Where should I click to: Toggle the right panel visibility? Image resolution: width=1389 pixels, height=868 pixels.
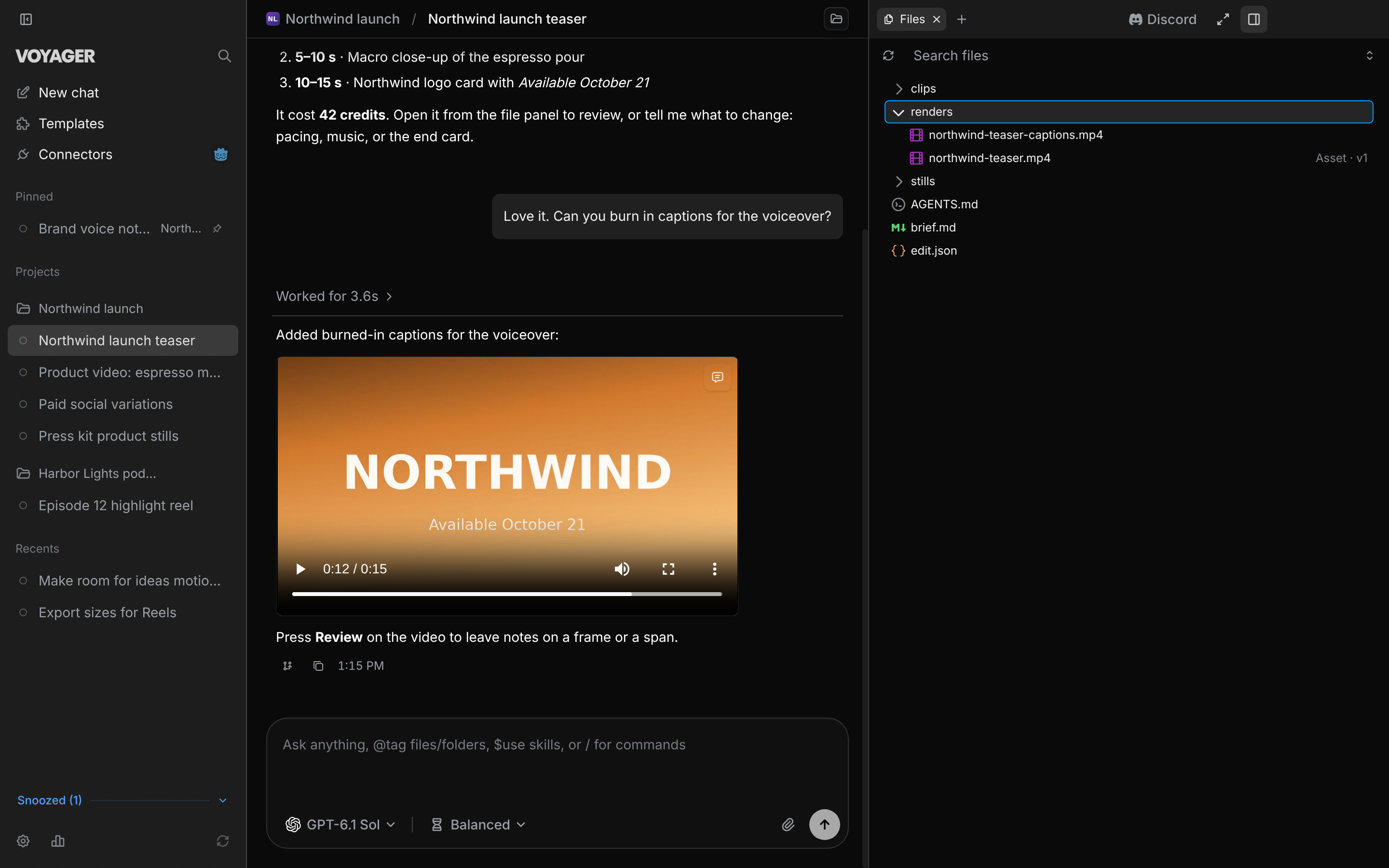[x=1253, y=19]
